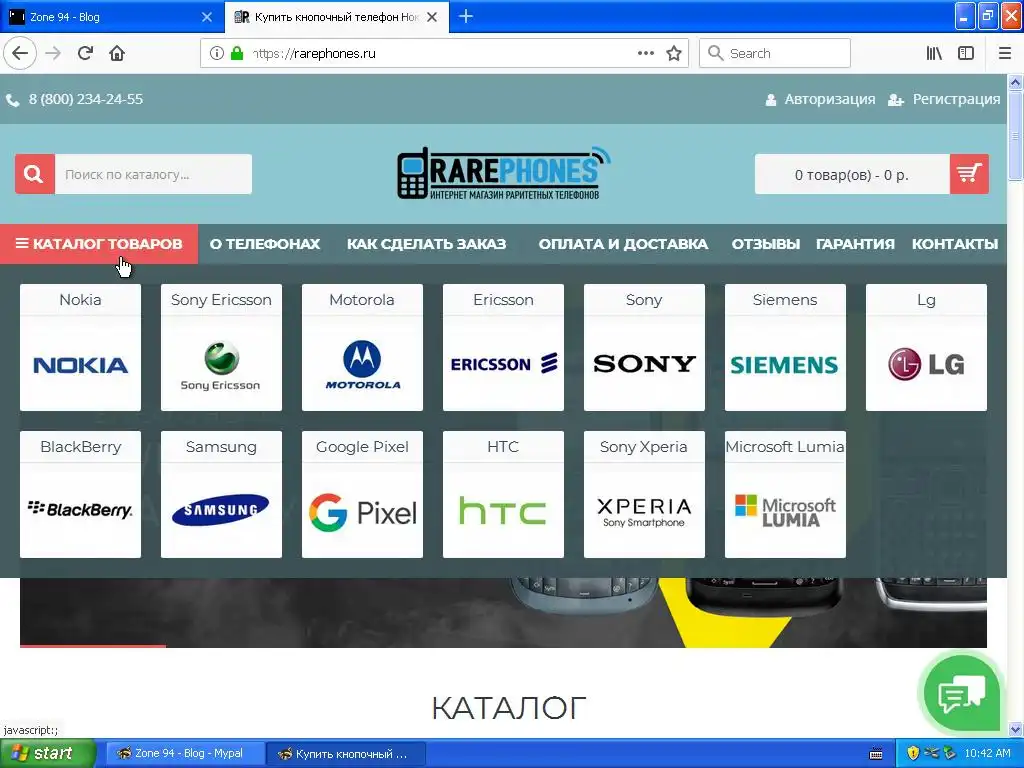
Task: Click the Регистрация link
Action: coord(944,99)
